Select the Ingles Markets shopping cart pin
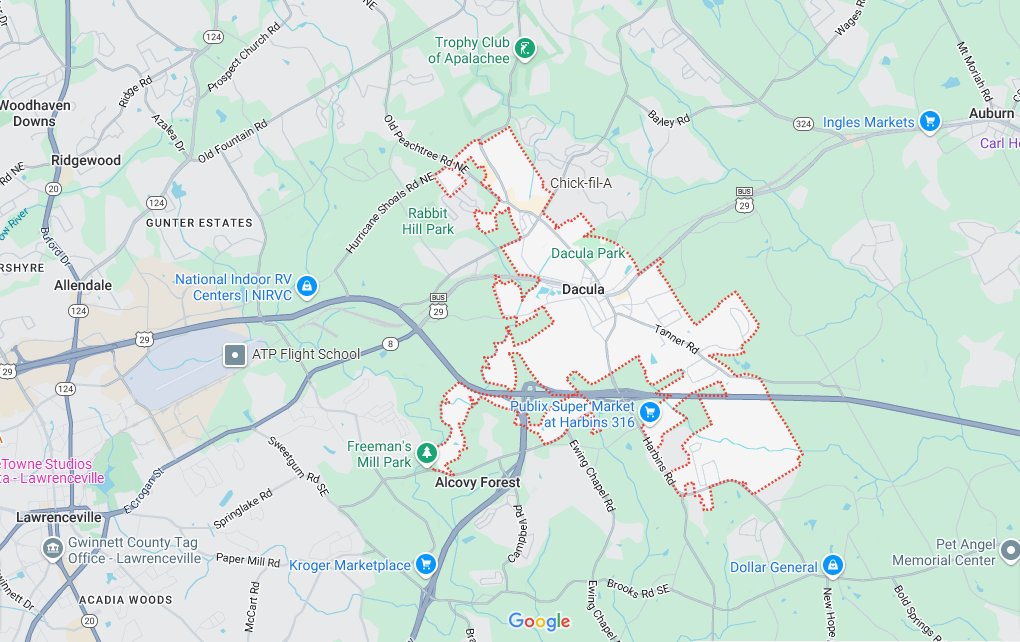 [930, 121]
